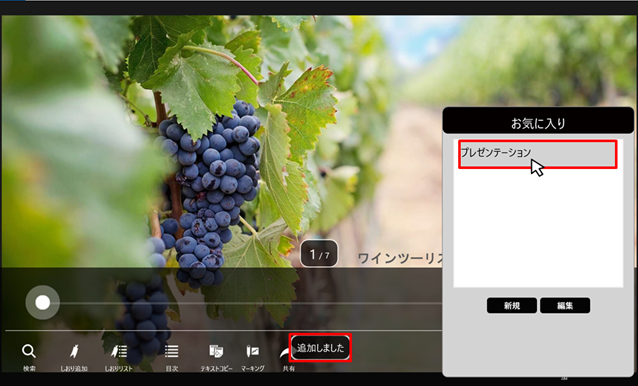Activate the マーキング marking pen icon
Viewport: 638px width, 386px height.
pos(252,351)
